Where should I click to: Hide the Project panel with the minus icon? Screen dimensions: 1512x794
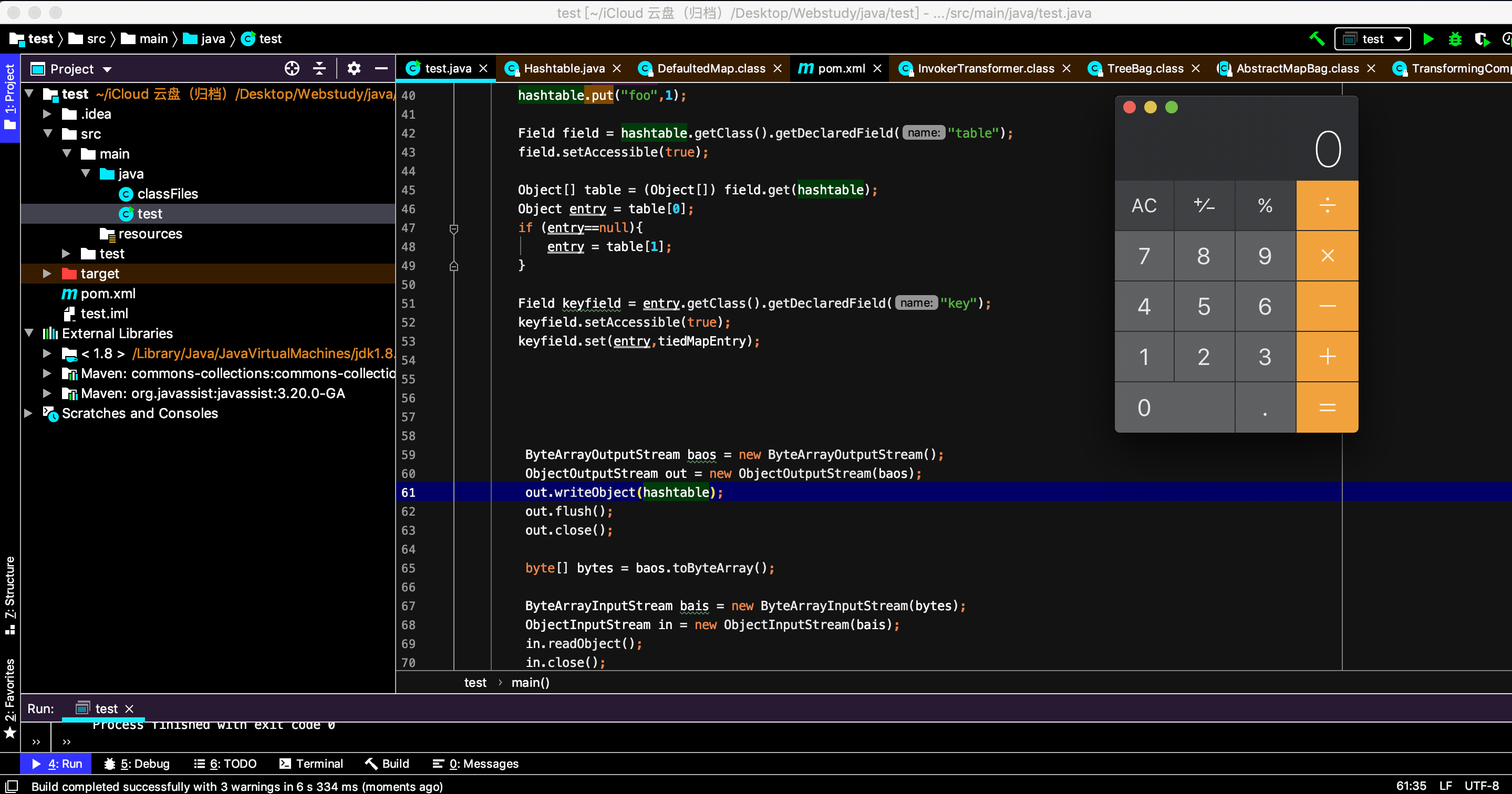pos(381,69)
